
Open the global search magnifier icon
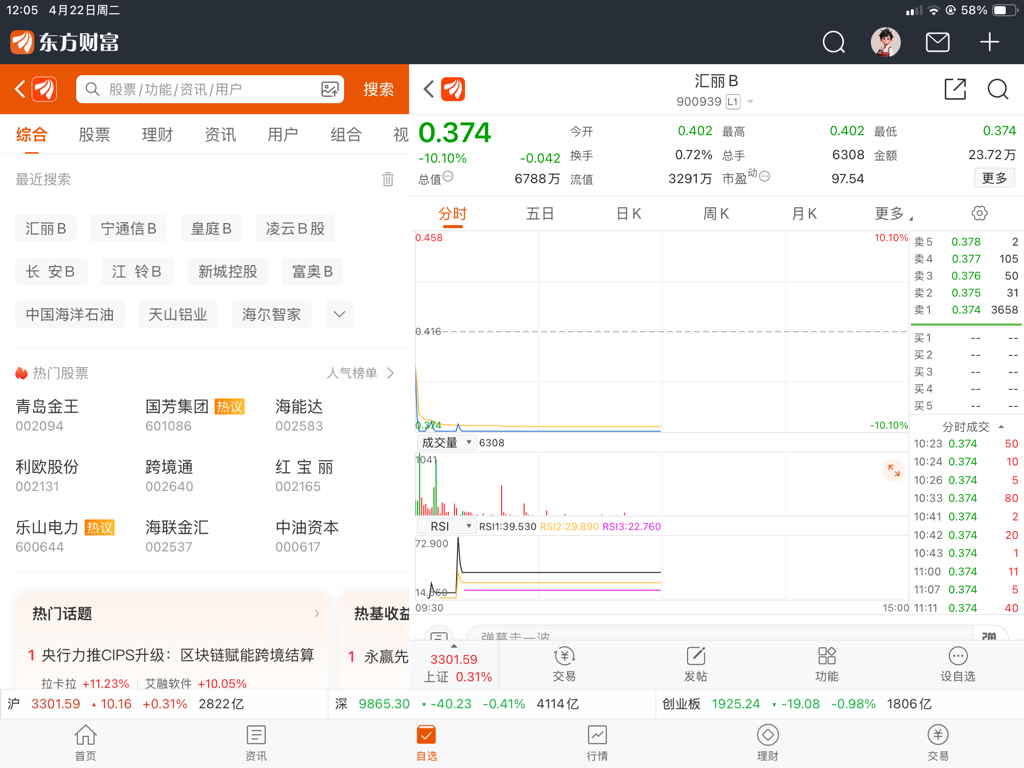(833, 42)
